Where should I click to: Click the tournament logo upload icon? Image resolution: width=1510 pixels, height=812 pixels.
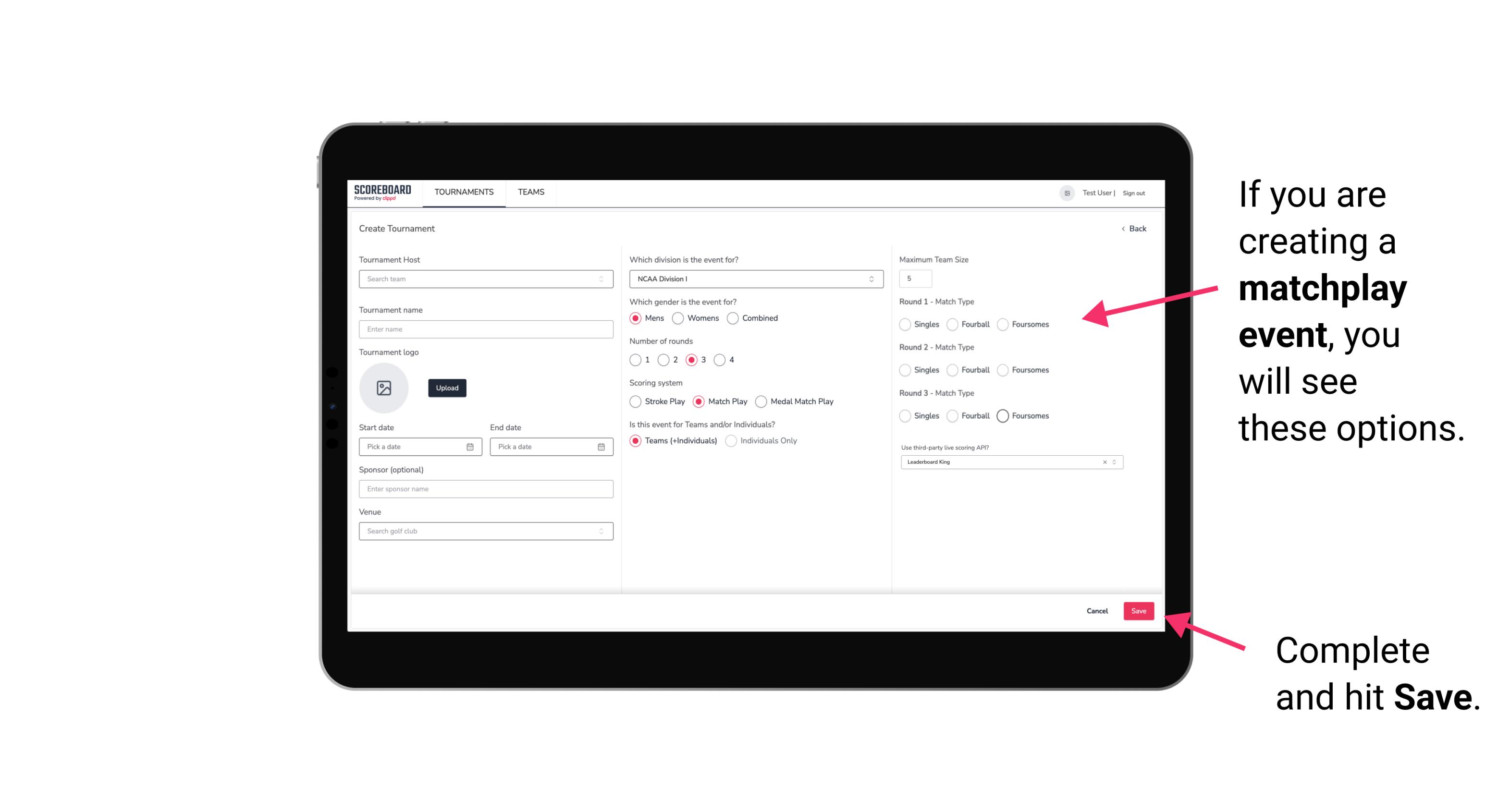[x=384, y=389]
